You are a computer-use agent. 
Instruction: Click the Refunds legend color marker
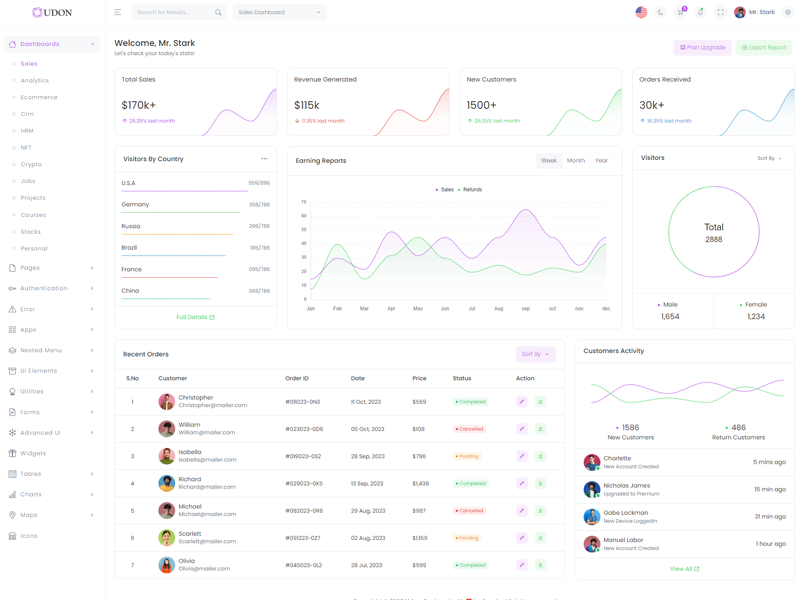(459, 189)
